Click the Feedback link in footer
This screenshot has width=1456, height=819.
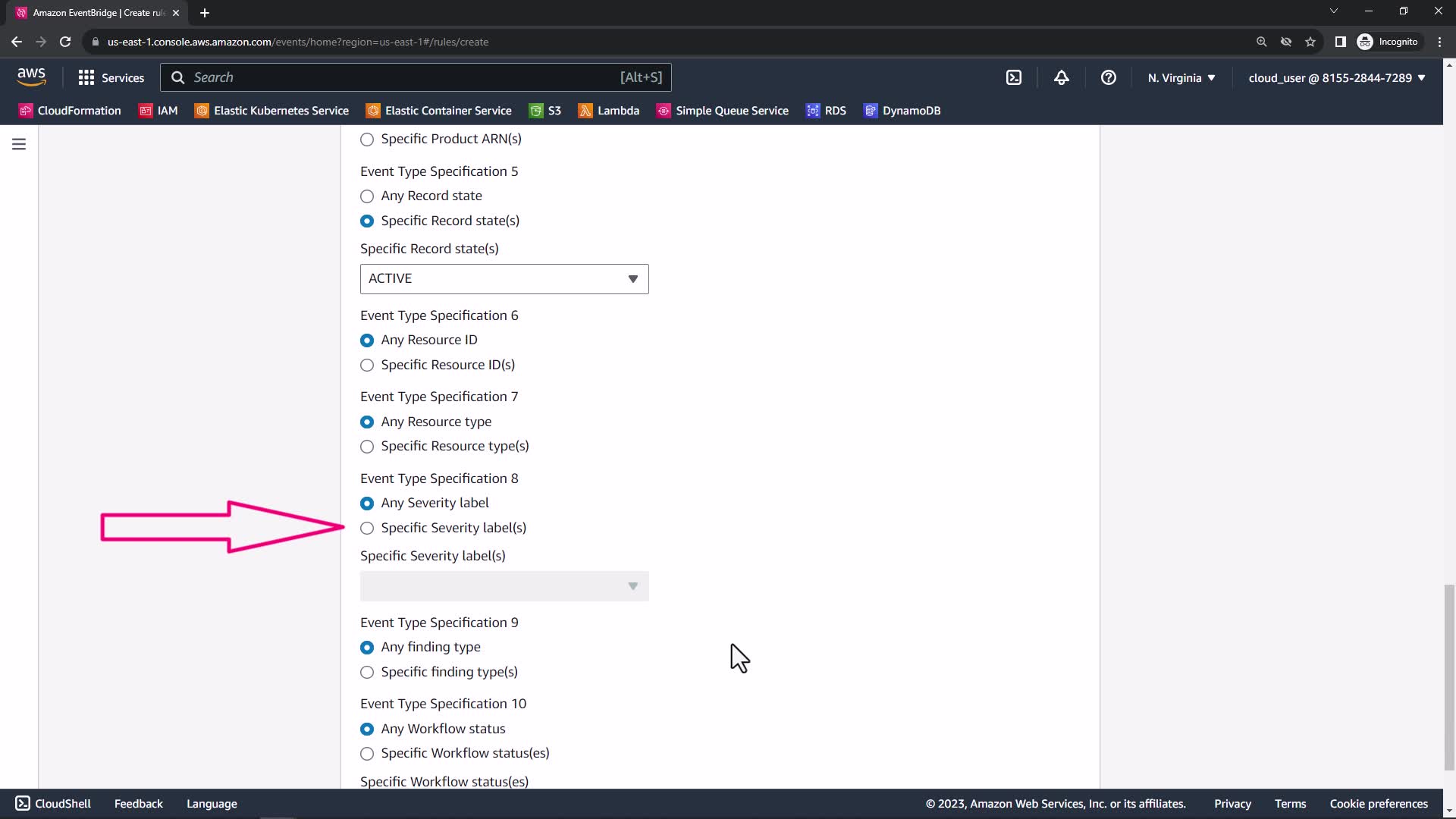click(x=138, y=804)
